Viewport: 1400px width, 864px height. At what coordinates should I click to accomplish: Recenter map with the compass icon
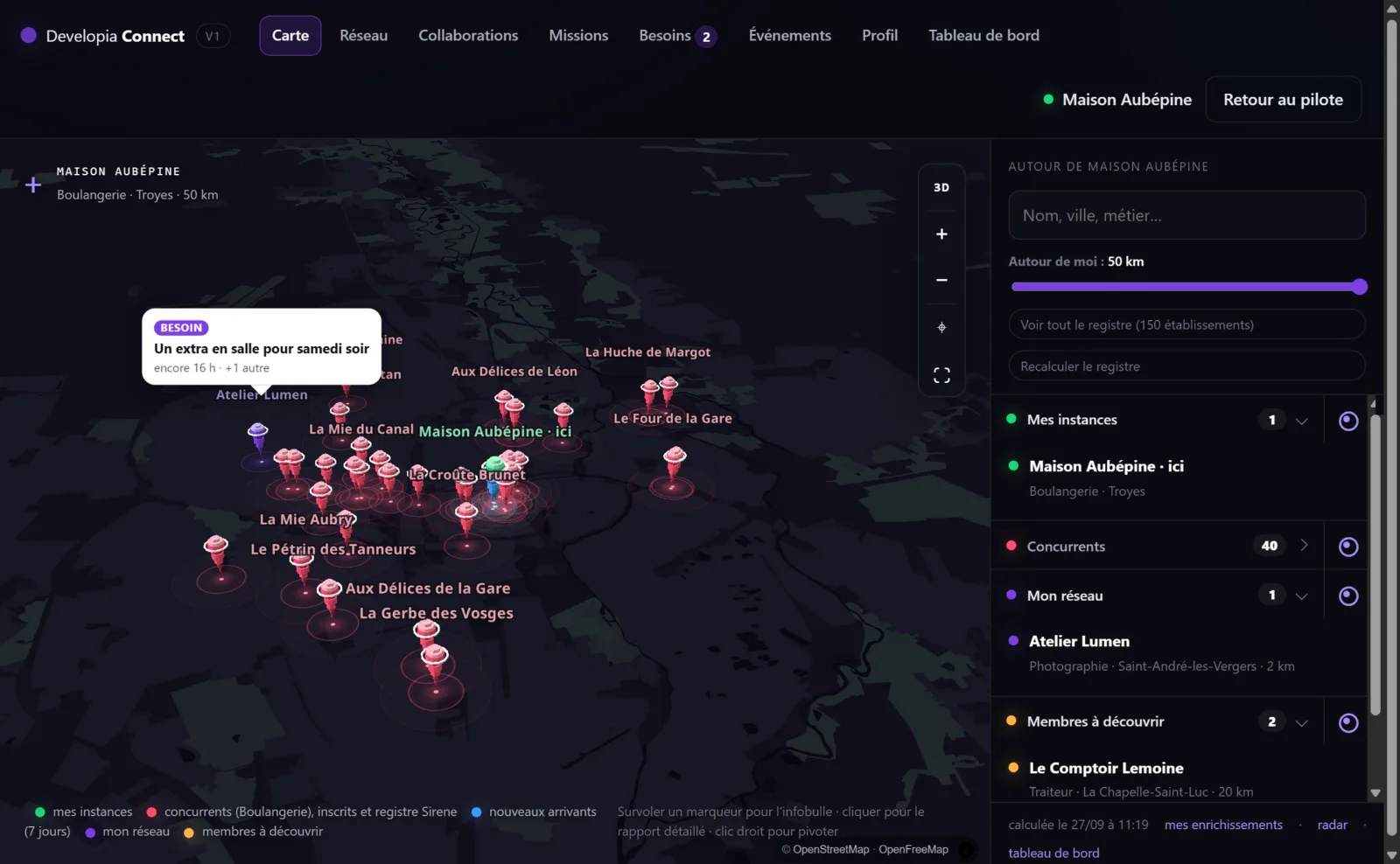click(941, 327)
